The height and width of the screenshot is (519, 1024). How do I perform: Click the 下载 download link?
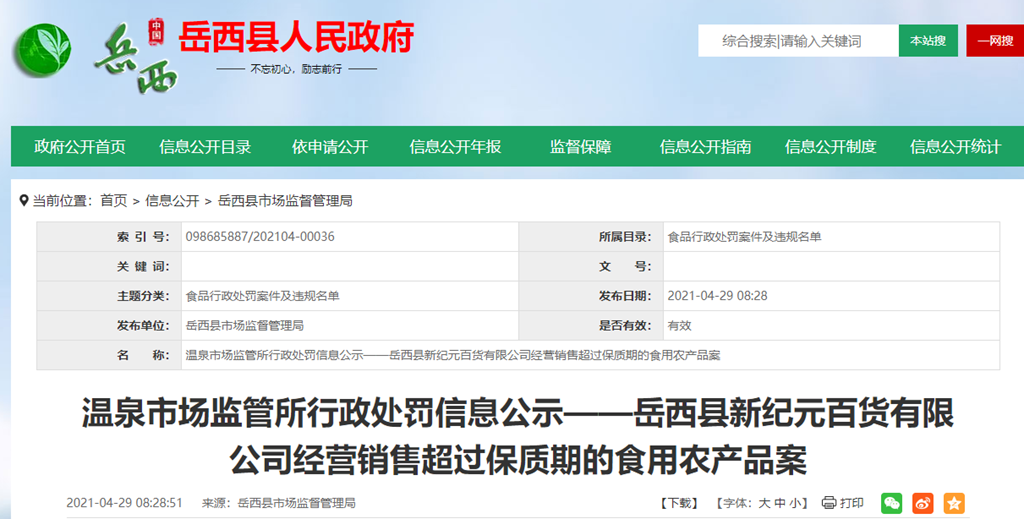(679, 503)
